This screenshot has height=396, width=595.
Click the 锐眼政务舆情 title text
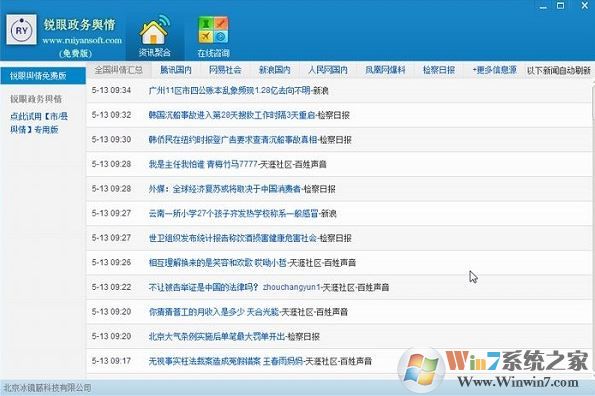[79, 25]
